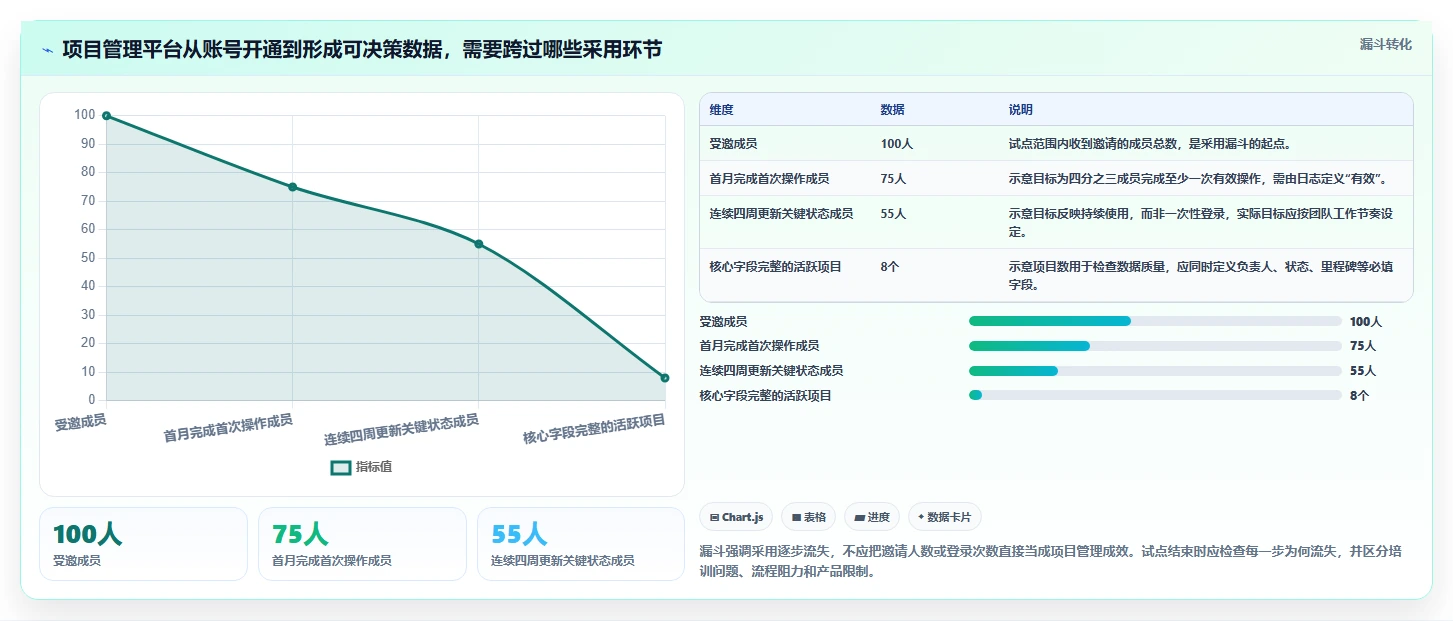Click the lightning icon before the title
1453x621 pixels.
pyautogui.click(x=48, y=50)
